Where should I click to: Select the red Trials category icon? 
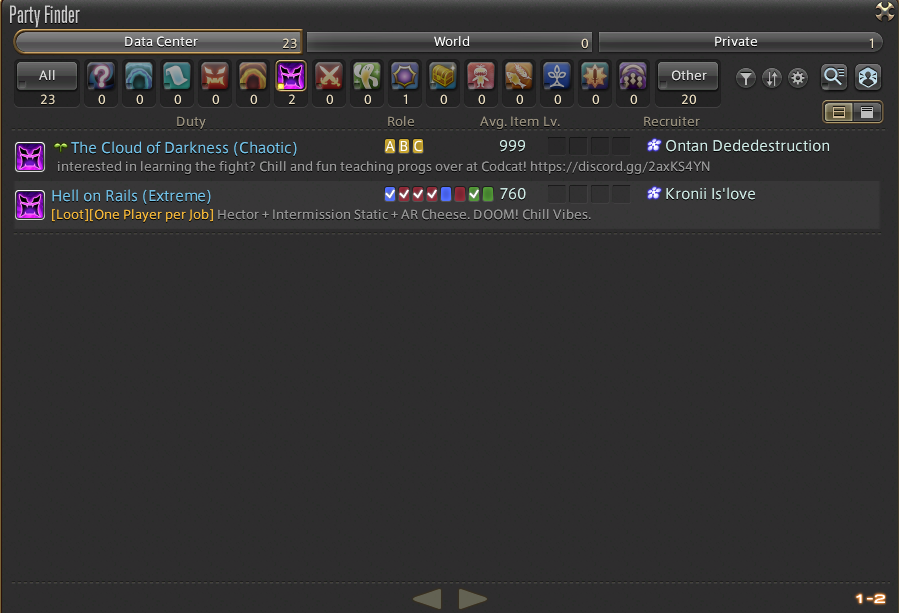tap(215, 76)
